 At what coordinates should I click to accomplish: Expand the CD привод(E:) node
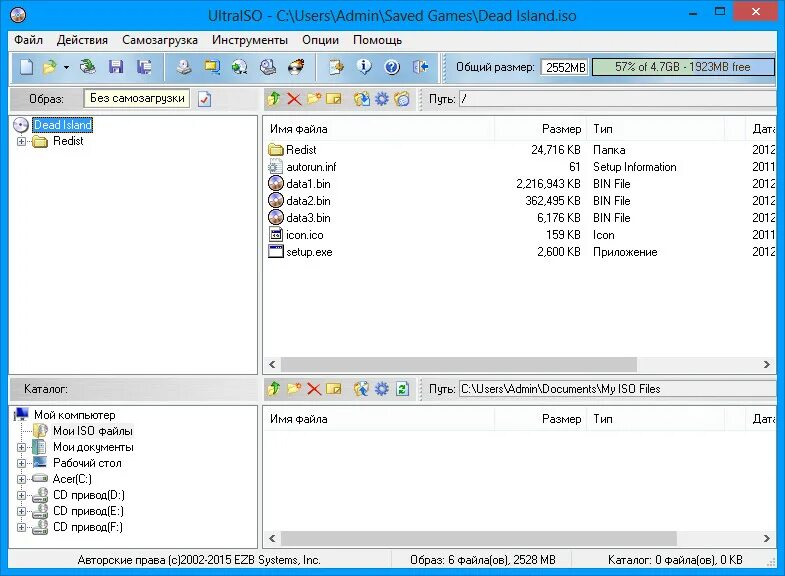click(x=22, y=511)
